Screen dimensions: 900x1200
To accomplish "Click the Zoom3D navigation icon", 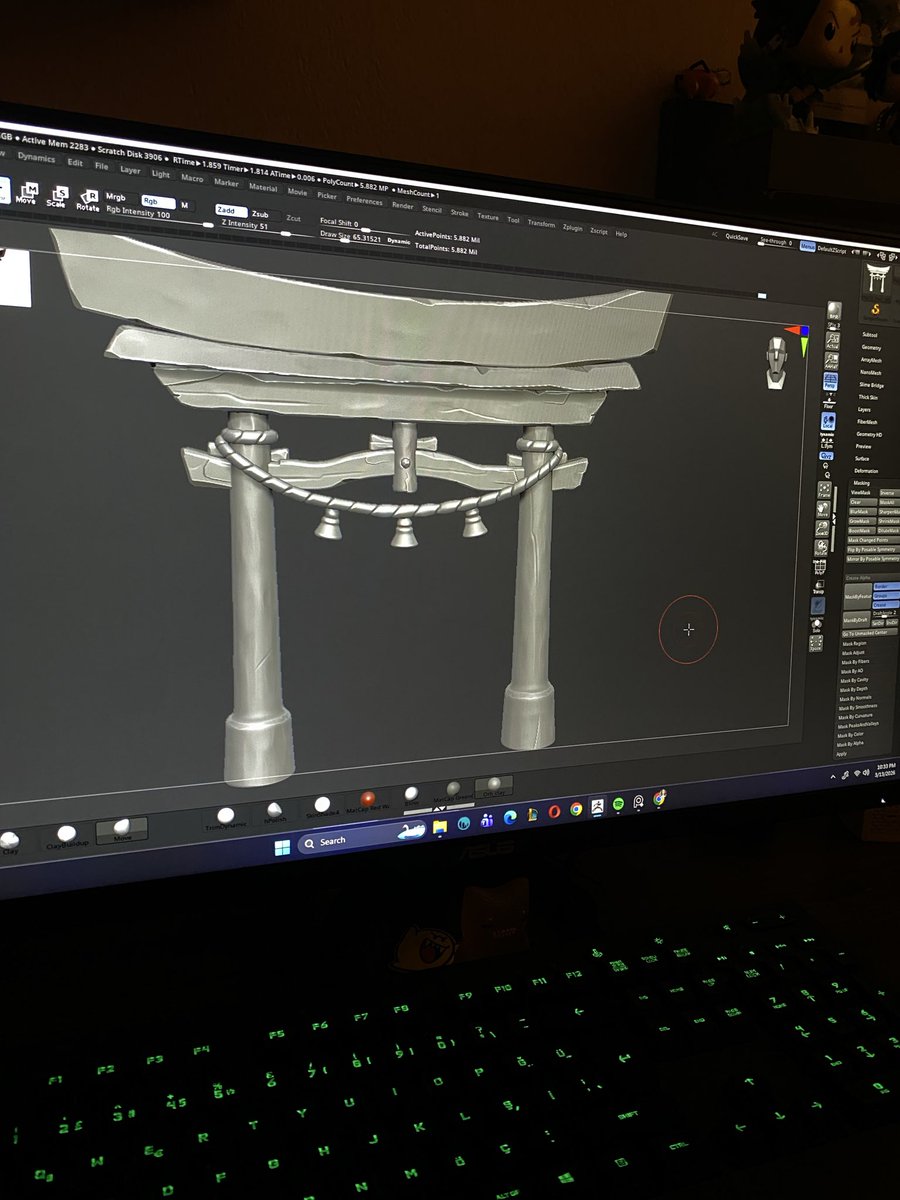I will pyautogui.click(x=821, y=530).
